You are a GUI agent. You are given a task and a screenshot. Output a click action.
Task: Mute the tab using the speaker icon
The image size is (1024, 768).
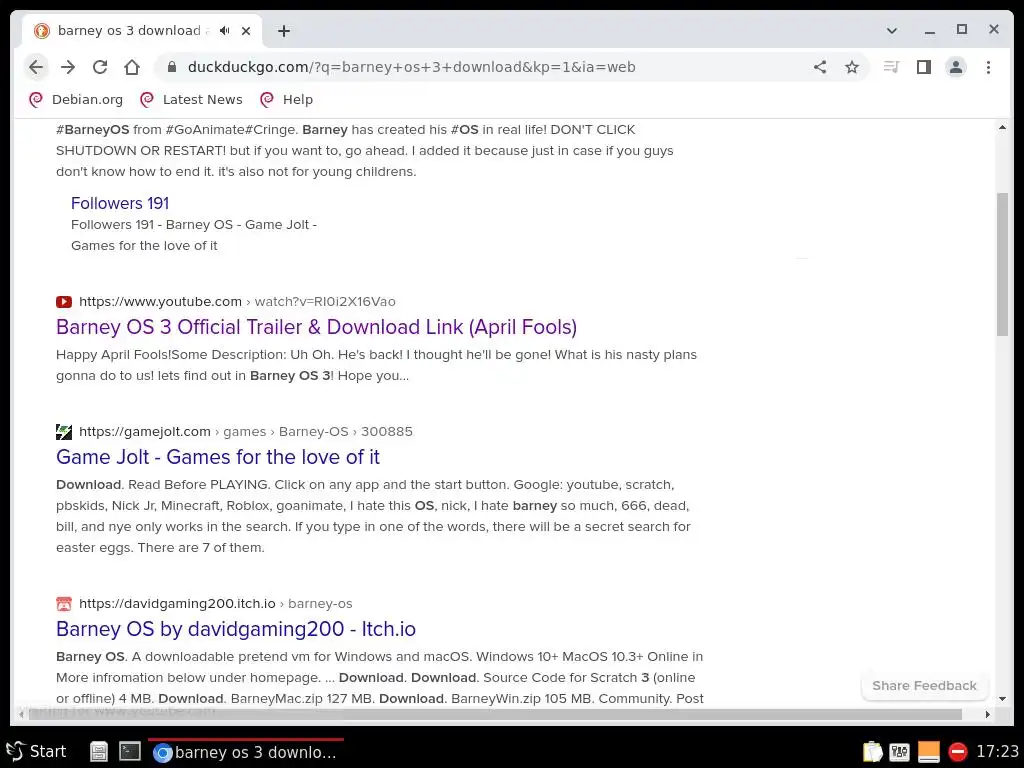click(225, 31)
